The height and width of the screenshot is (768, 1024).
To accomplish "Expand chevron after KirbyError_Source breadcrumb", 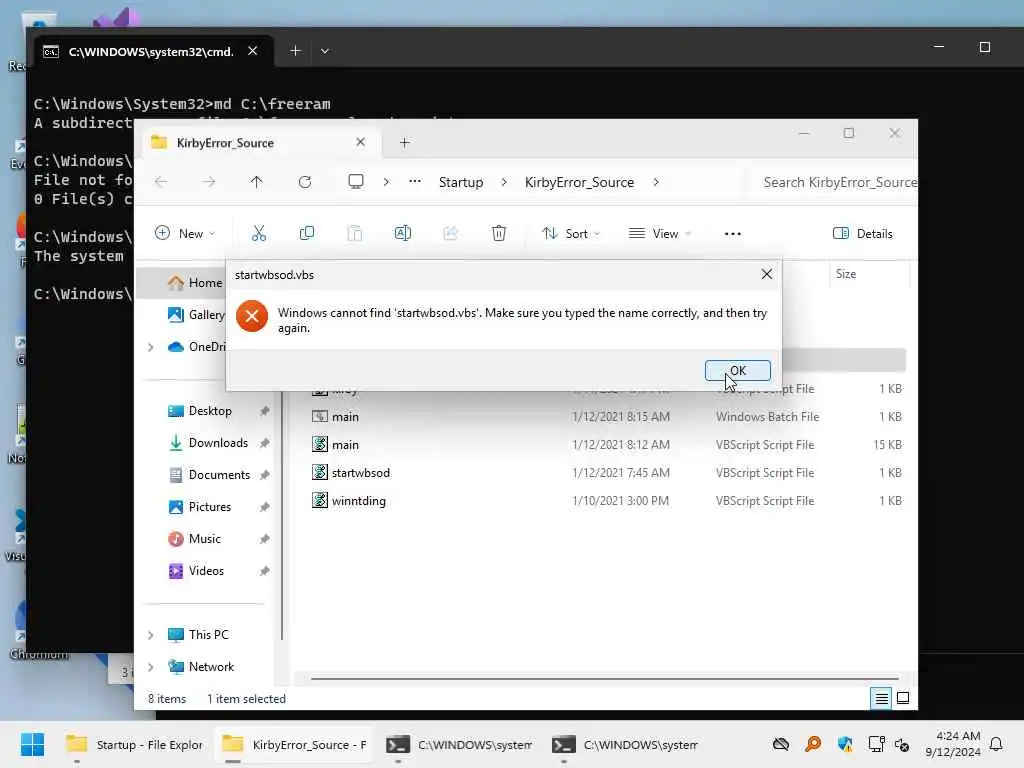I will 656,182.
